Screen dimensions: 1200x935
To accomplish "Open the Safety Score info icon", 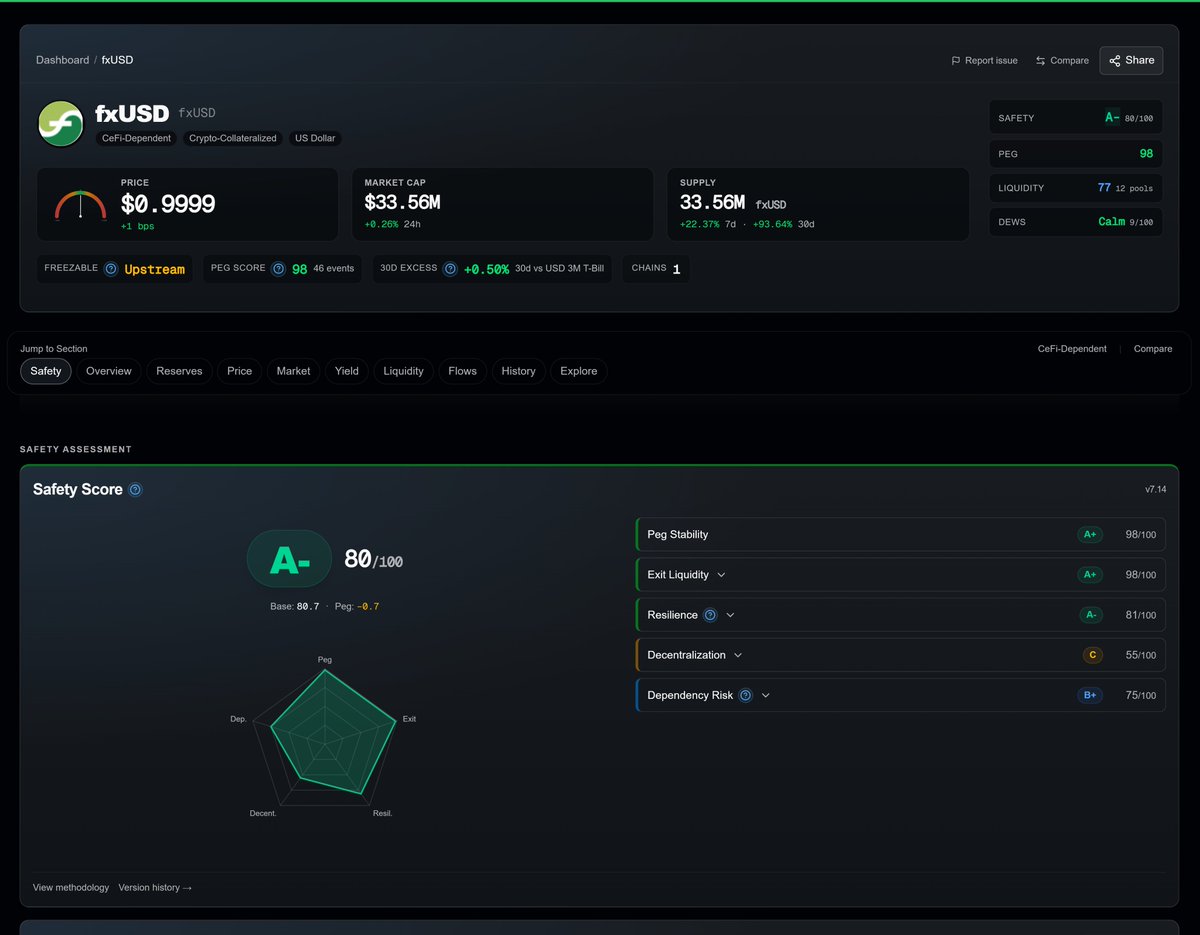I will 136,490.
